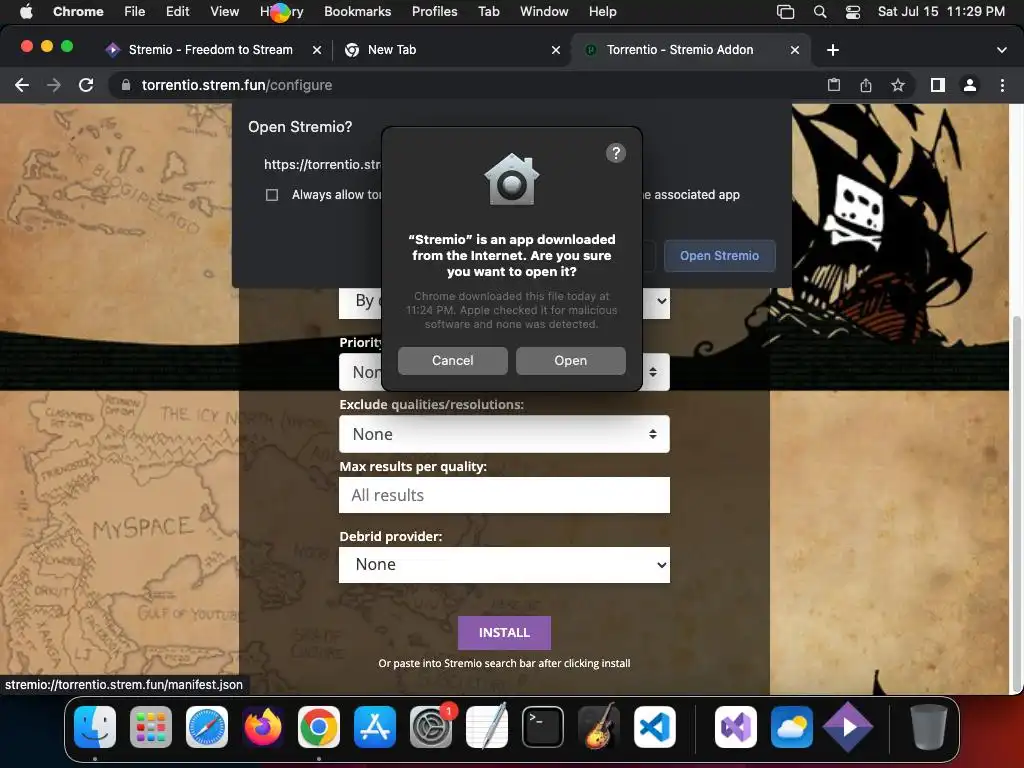Close the Torrentio - Stremio Addon tab
This screenshot has height=768, width=1024.
point(795,50)
